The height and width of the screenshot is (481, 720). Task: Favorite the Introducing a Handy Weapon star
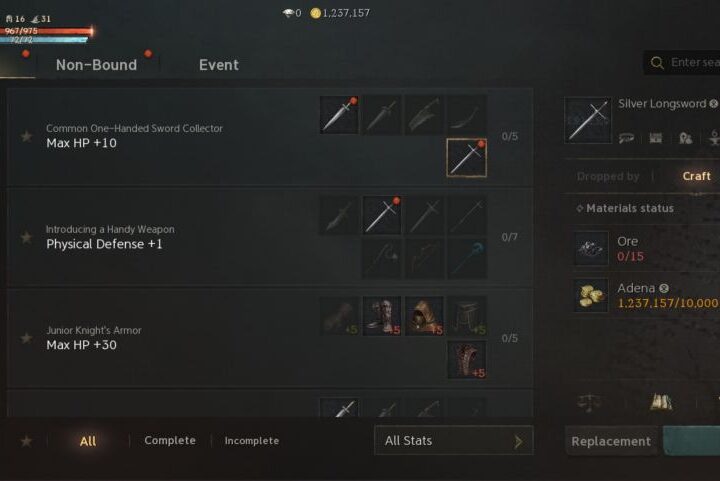click(x=26, y=237)
